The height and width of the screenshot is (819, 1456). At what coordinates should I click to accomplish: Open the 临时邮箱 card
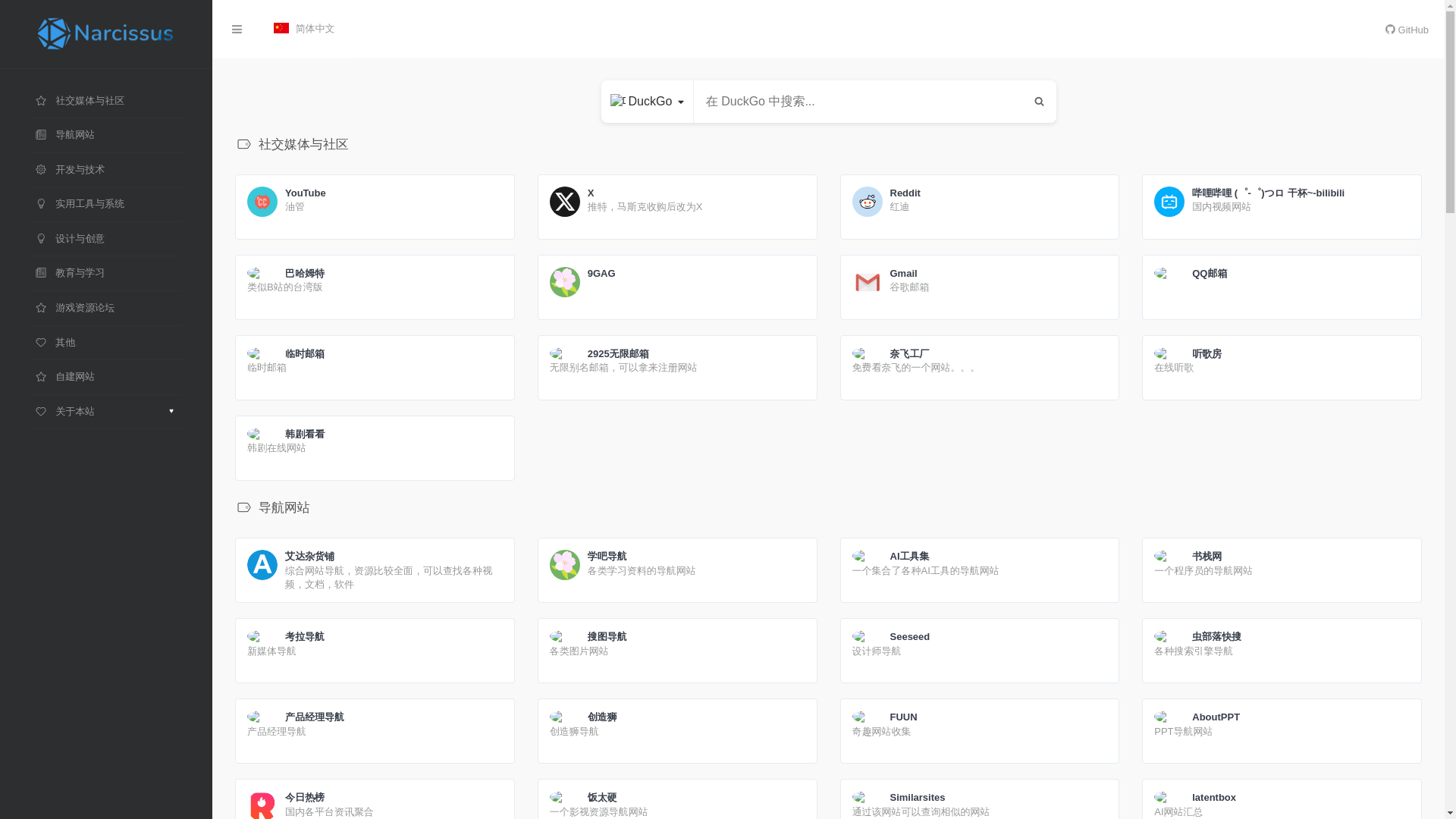[x=375, y=368]
